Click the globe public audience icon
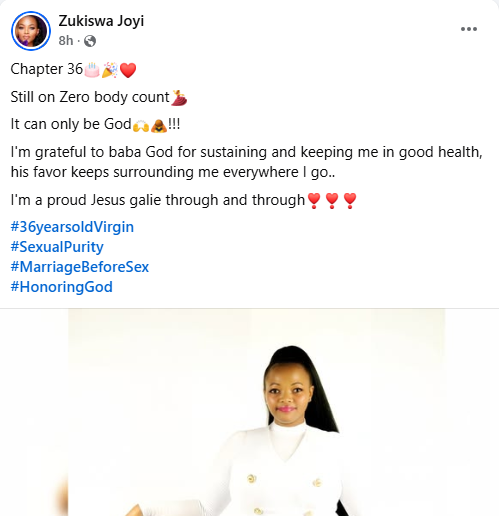This screenshot has height=516, width=499. (90, 41)
